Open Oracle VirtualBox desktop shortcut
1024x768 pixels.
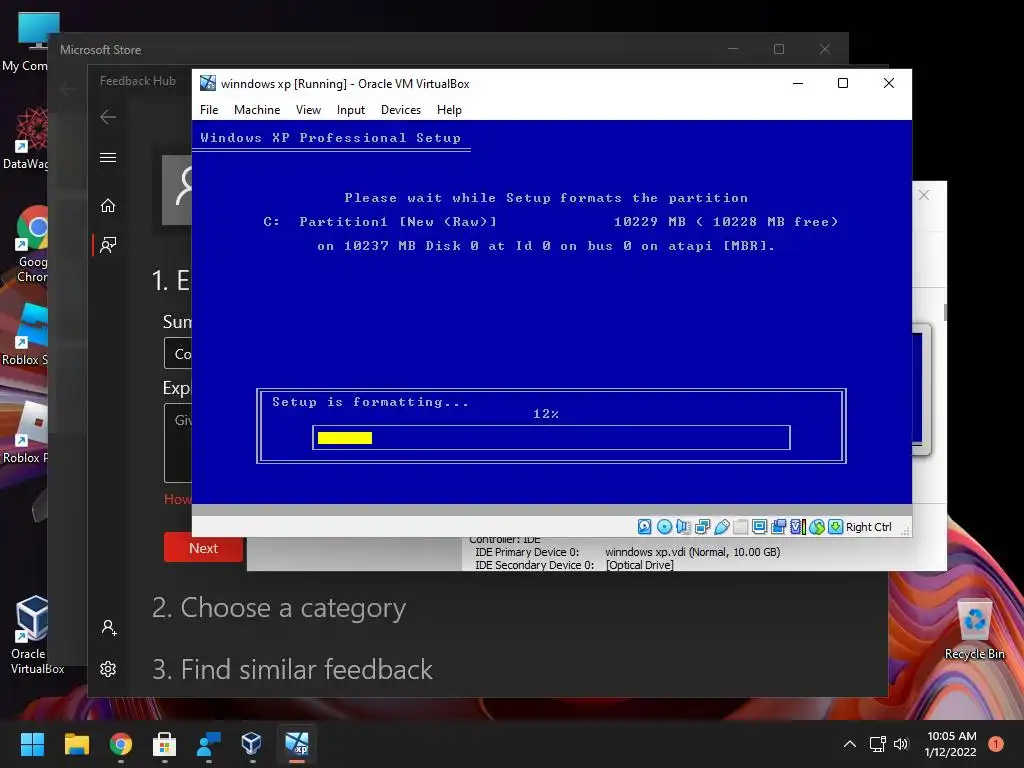pos(31,635)
